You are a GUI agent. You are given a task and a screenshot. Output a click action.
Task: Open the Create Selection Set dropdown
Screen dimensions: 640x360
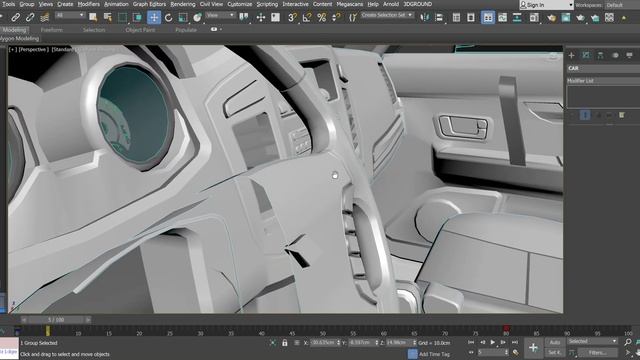click(x=387, y=15)
